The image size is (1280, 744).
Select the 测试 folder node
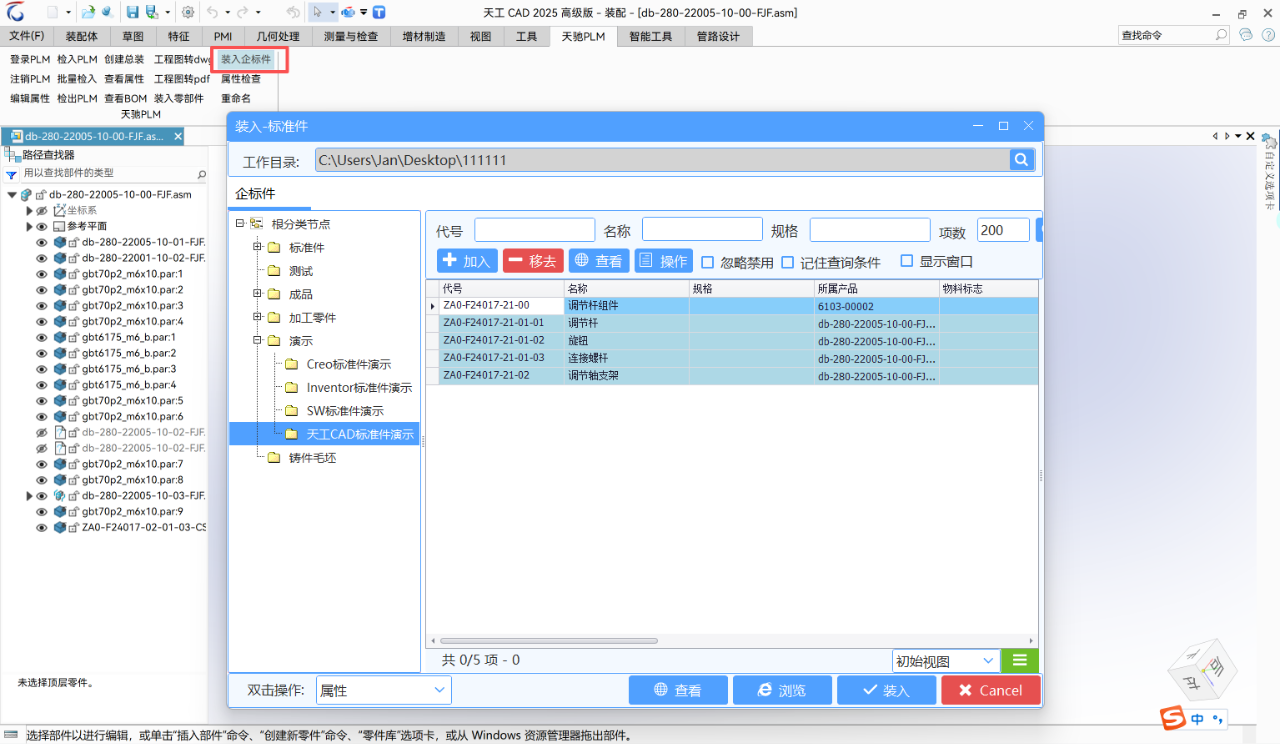click(301, 271)
